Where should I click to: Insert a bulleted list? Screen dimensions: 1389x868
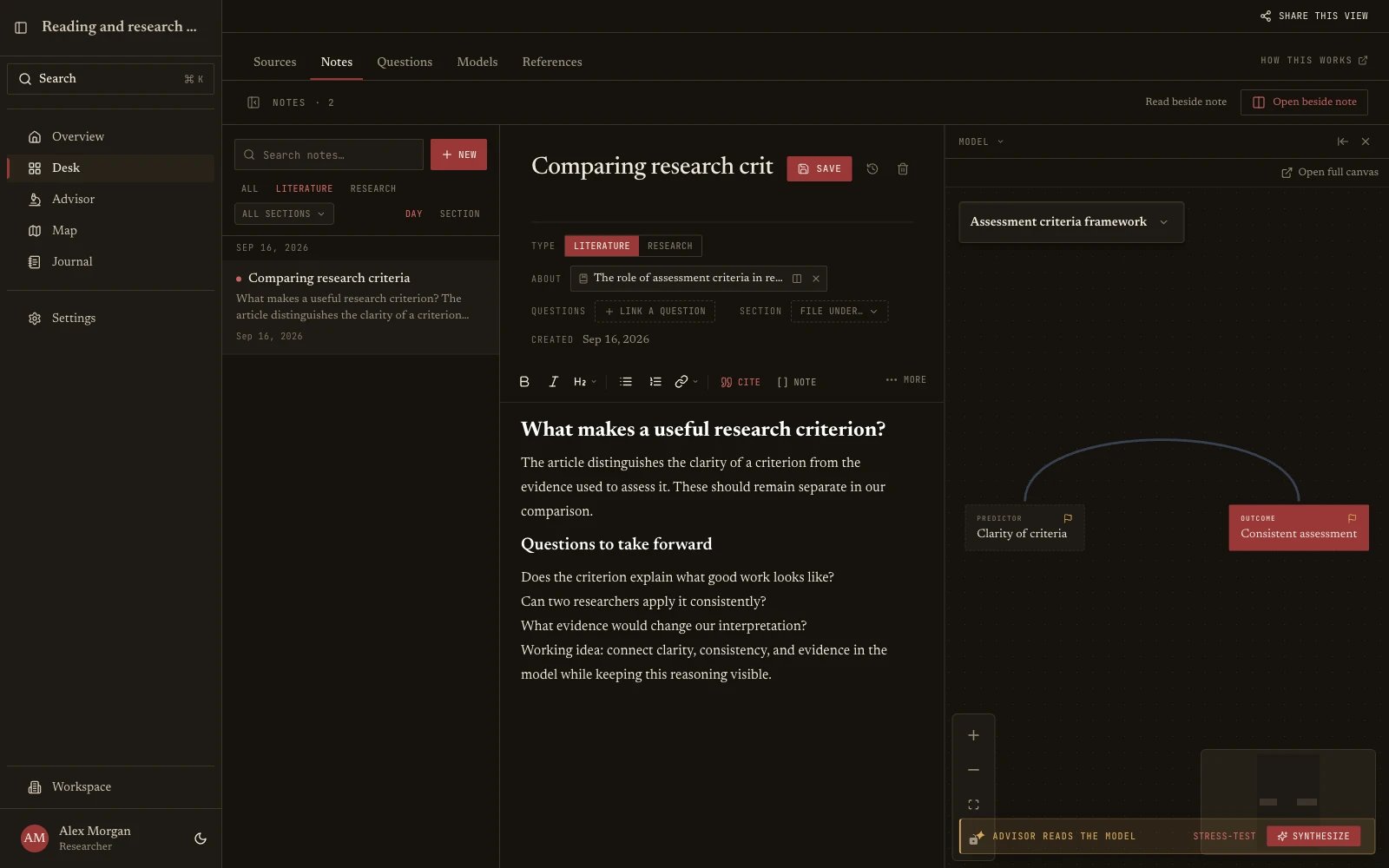click(626, 382)
